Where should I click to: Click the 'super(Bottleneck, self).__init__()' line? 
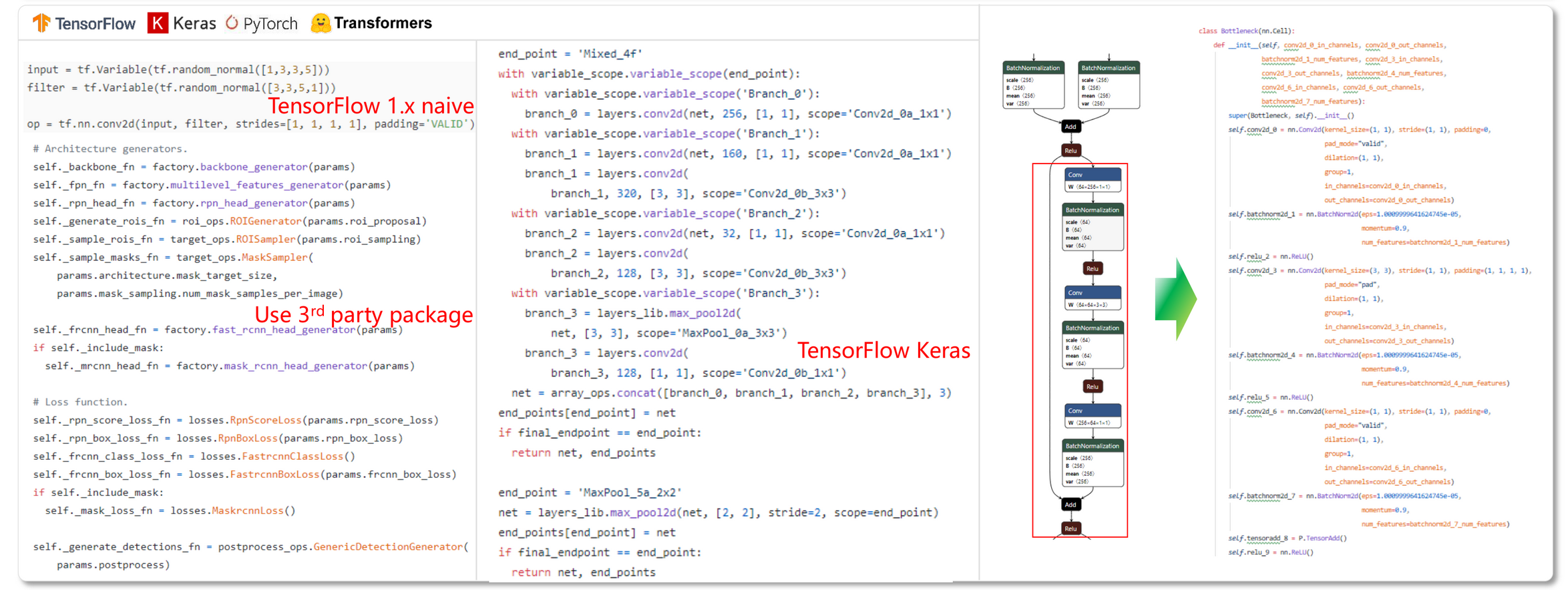(1292, 115)
